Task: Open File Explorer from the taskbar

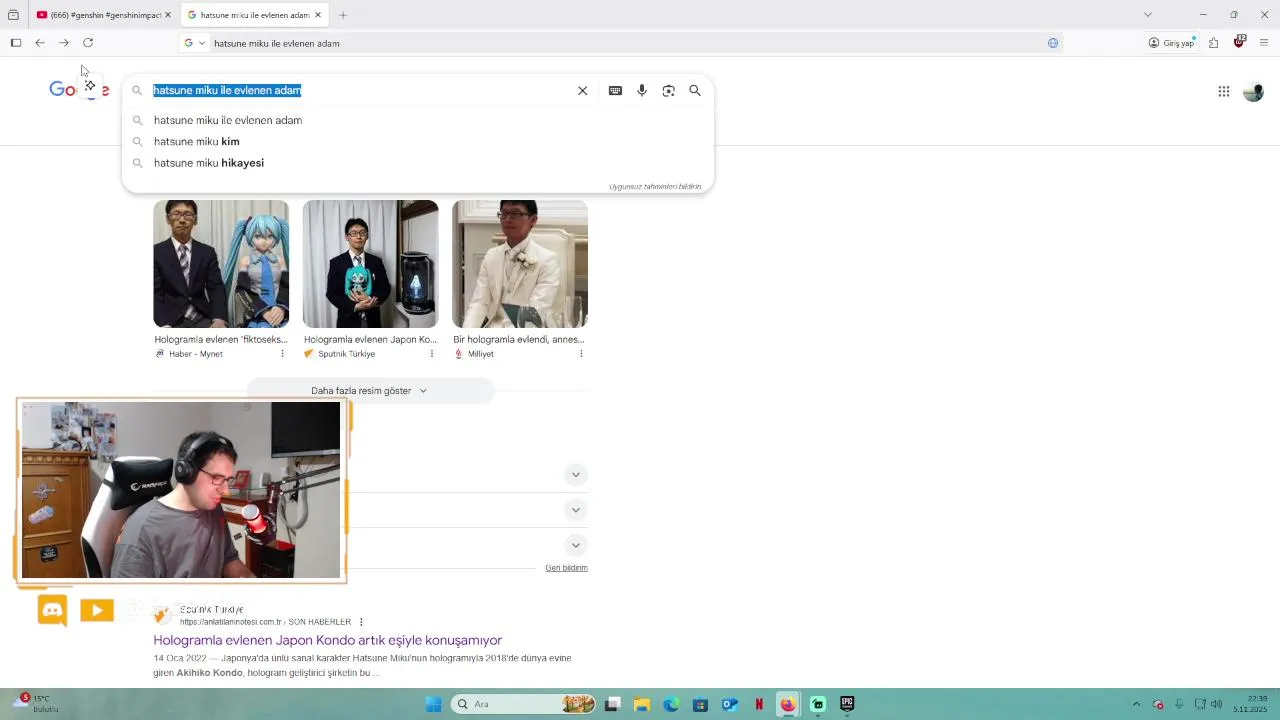Action: (642, 704)
